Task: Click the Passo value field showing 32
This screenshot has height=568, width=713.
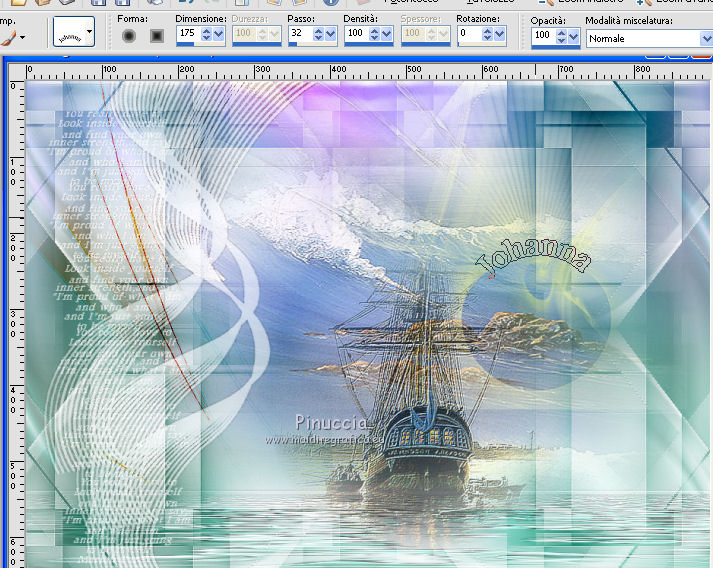Action: click(x=300, y=33)
